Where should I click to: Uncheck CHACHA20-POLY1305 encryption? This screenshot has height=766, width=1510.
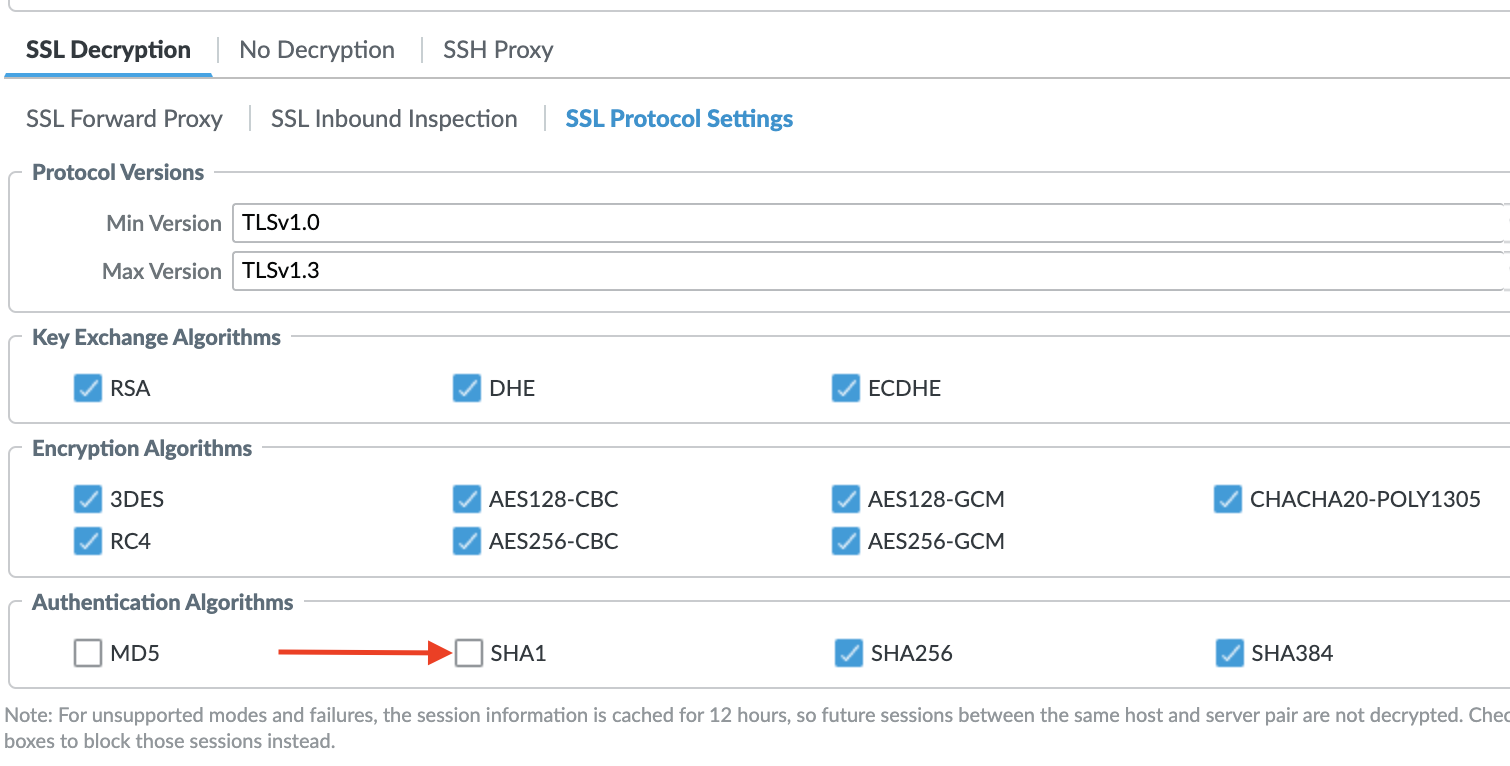(1227, 499)
